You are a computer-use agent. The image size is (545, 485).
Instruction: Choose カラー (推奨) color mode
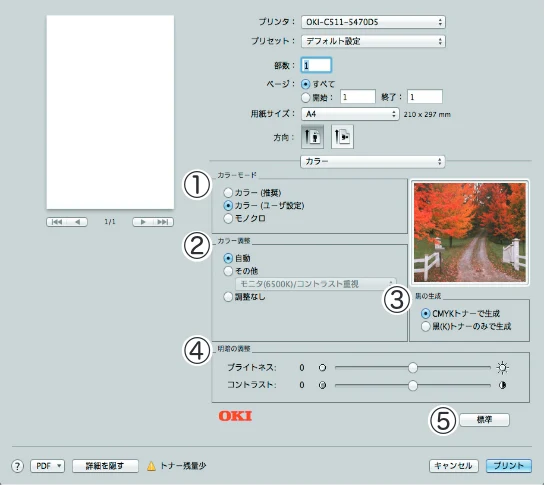click(228, 192)
